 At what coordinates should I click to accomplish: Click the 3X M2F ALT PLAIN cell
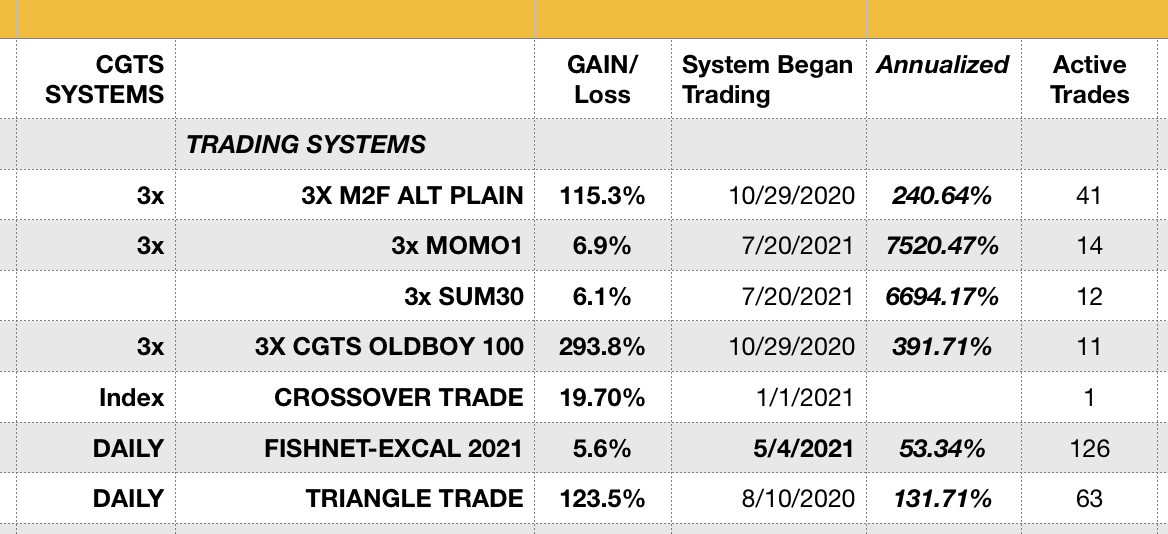[x=412, y=195]
